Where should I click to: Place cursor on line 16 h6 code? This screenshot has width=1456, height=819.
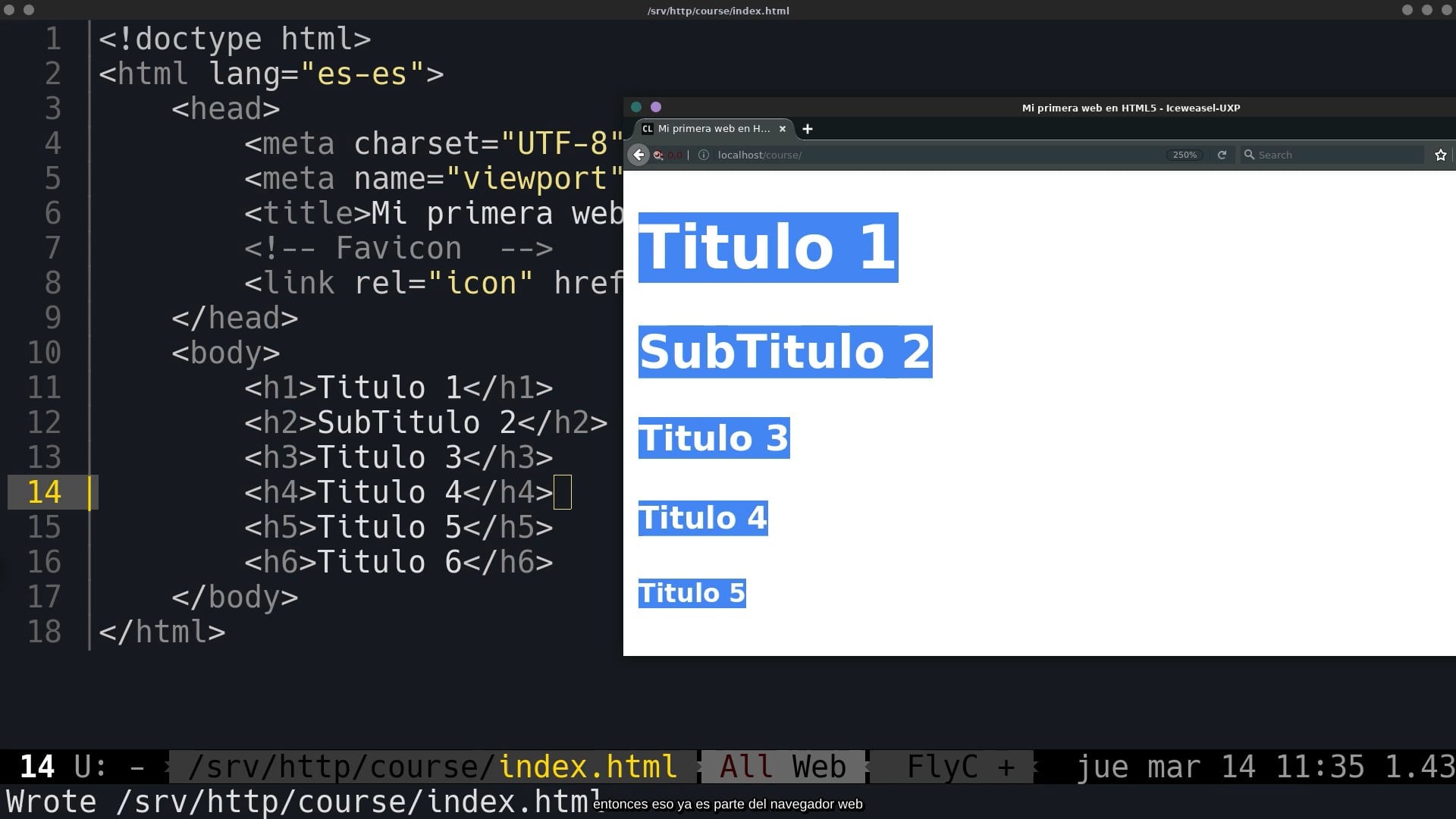pyautogui.click(x=398, y=562)
